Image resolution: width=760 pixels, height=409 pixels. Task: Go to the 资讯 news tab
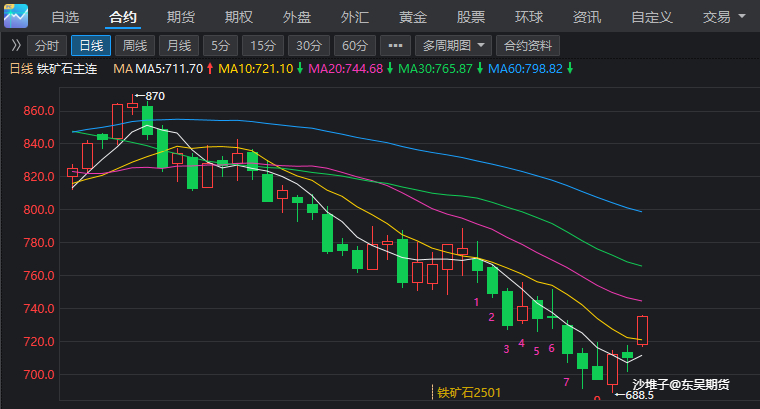(x=586, y=17)
